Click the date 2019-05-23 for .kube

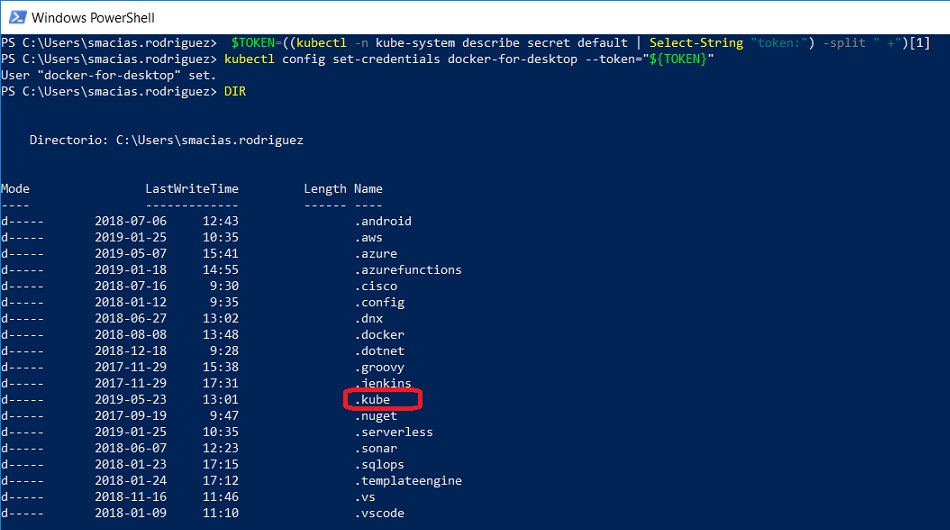(x=130, y=400)
